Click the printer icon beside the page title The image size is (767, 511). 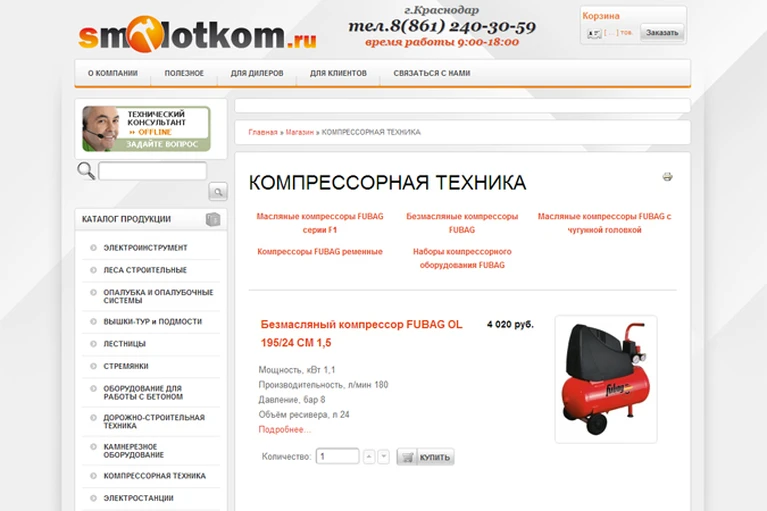click(667, 177)
